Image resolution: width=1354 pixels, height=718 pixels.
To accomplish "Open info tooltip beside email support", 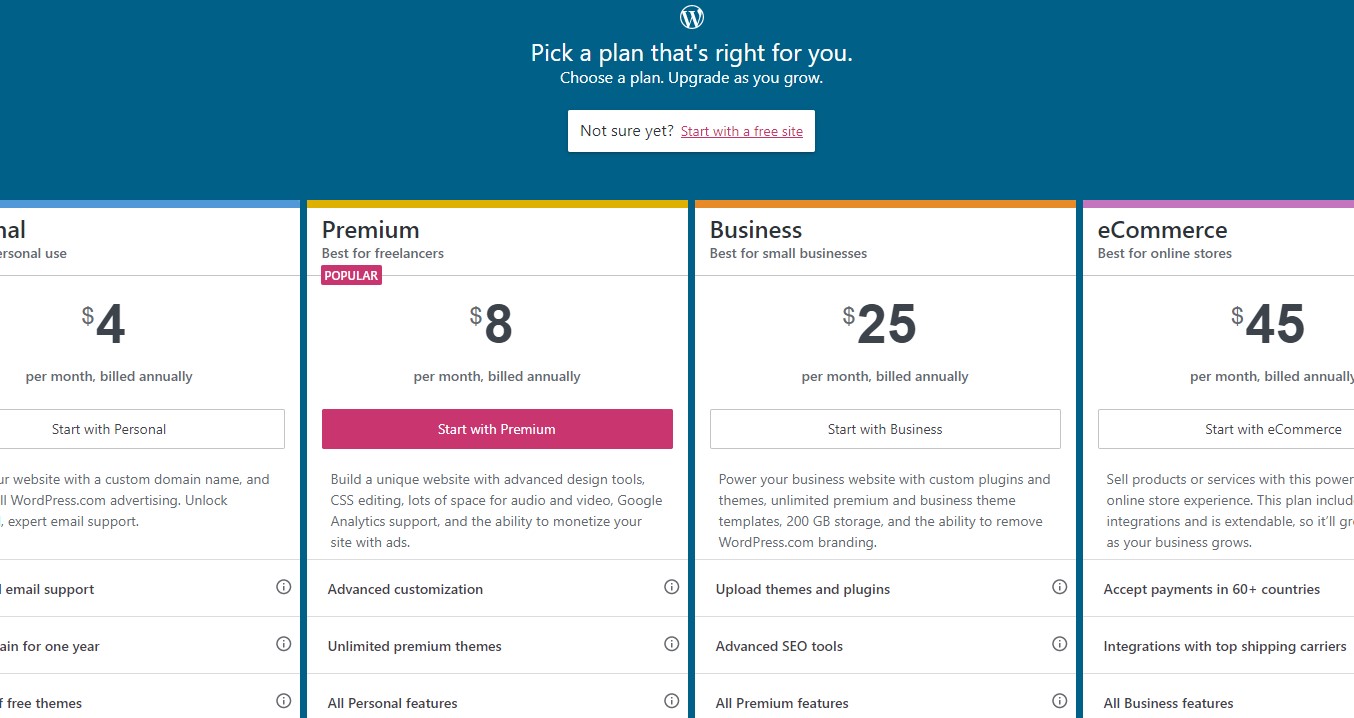I will pyautogui.click(x=283, y=588).
